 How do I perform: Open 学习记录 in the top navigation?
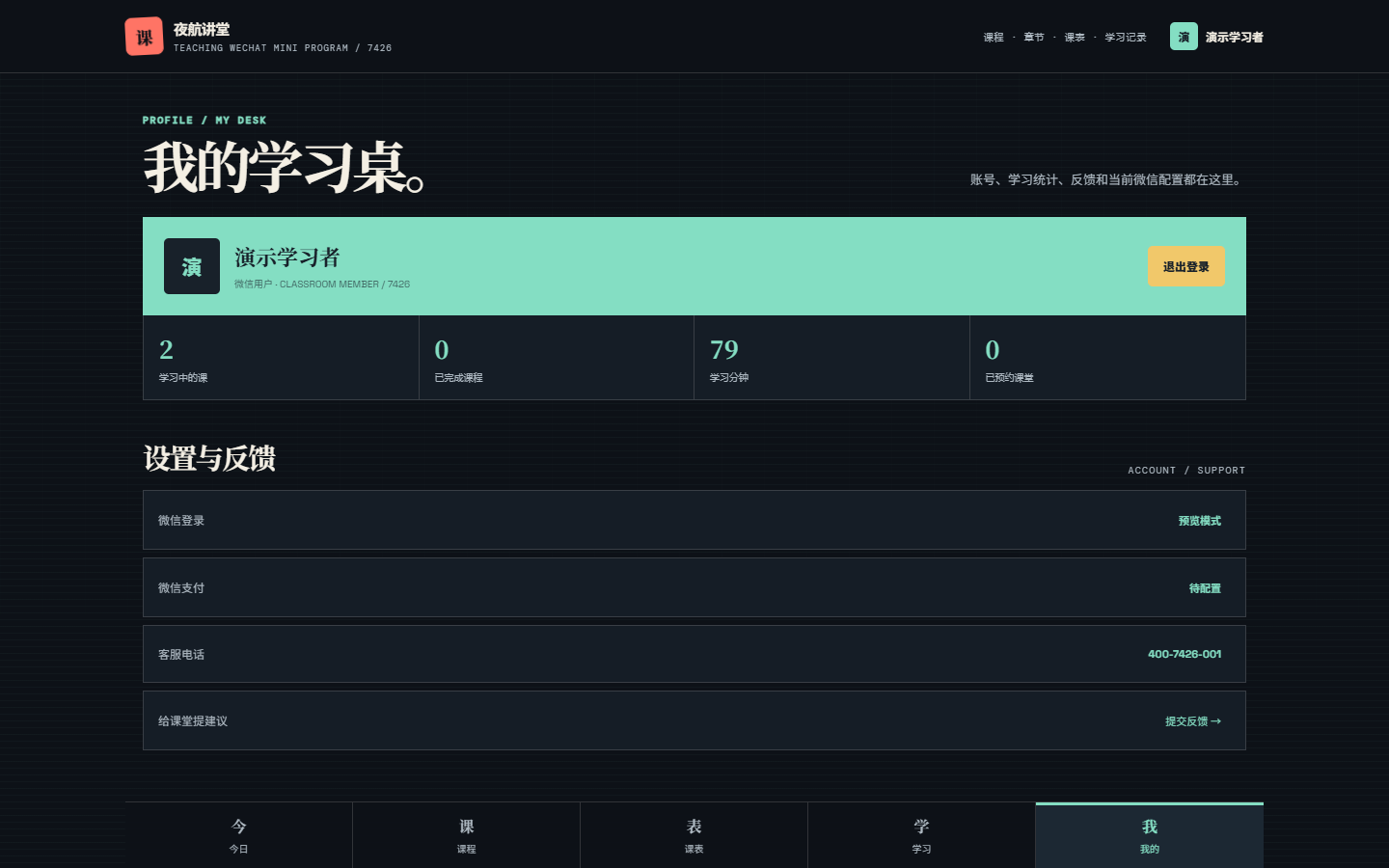[x=1126, y=38]
